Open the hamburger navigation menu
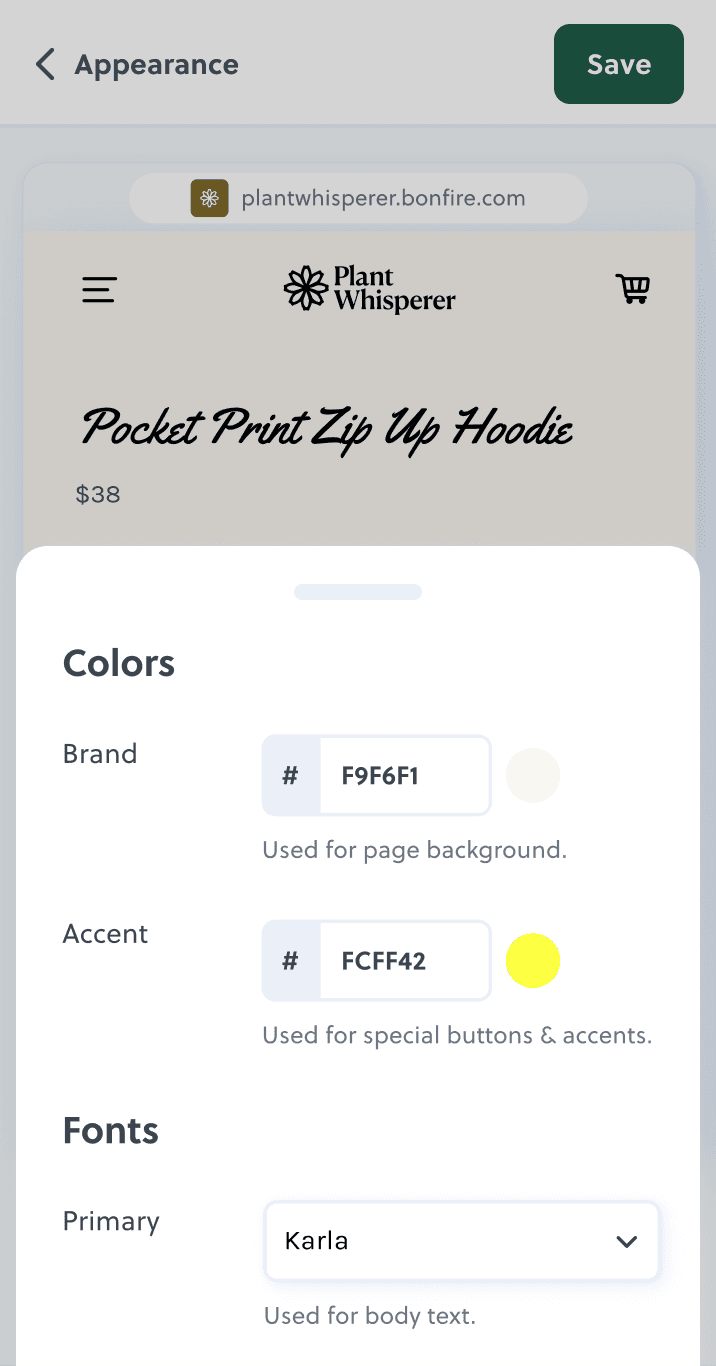Image resolution: width=716 pixels, height=1366 pixels. 98,290
